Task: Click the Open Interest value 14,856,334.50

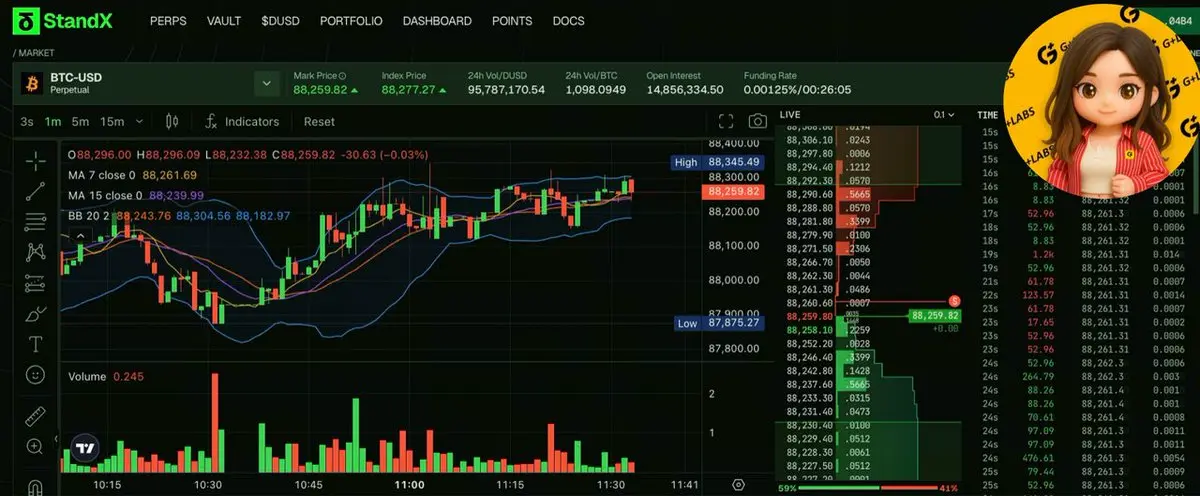Action: point(685,90)
